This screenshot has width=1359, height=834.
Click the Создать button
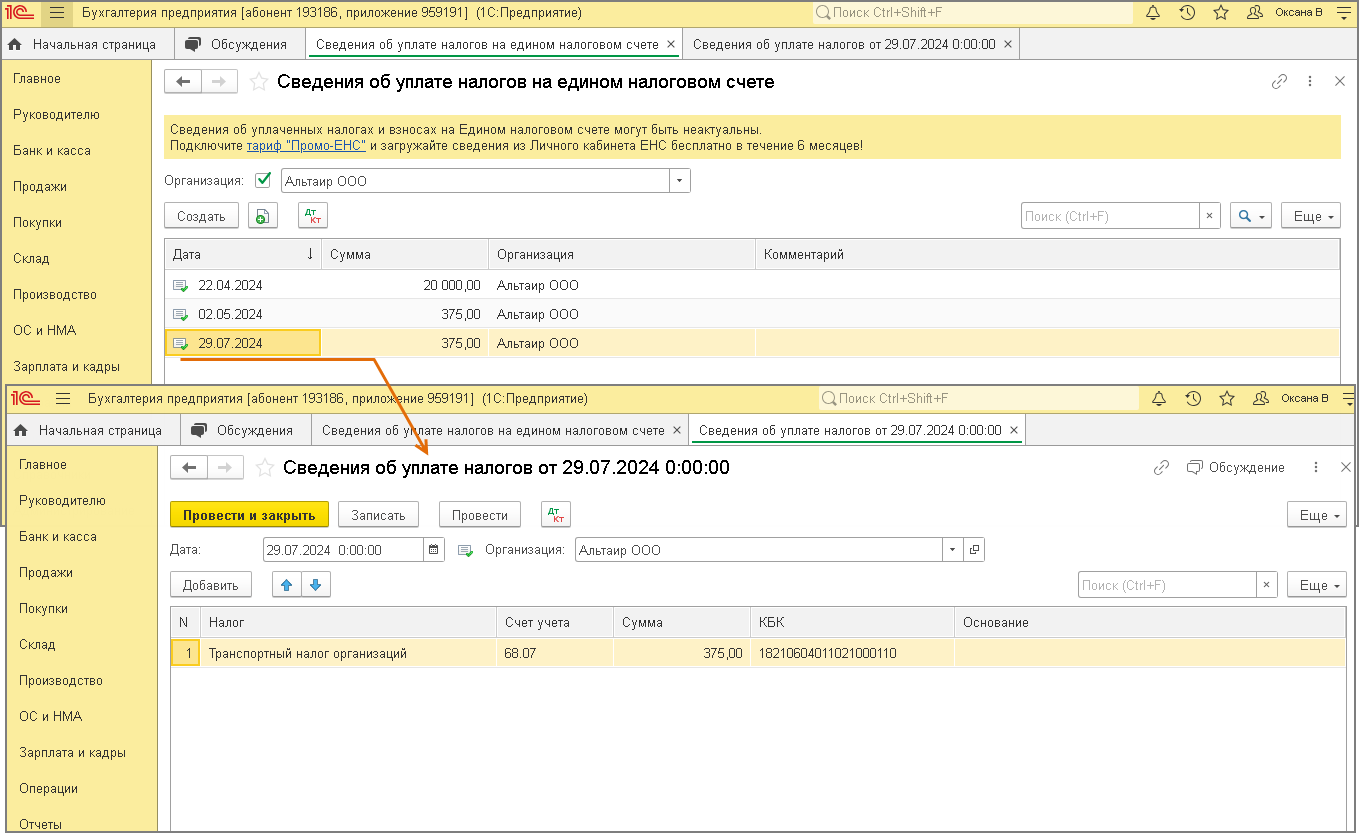[201, 216]
